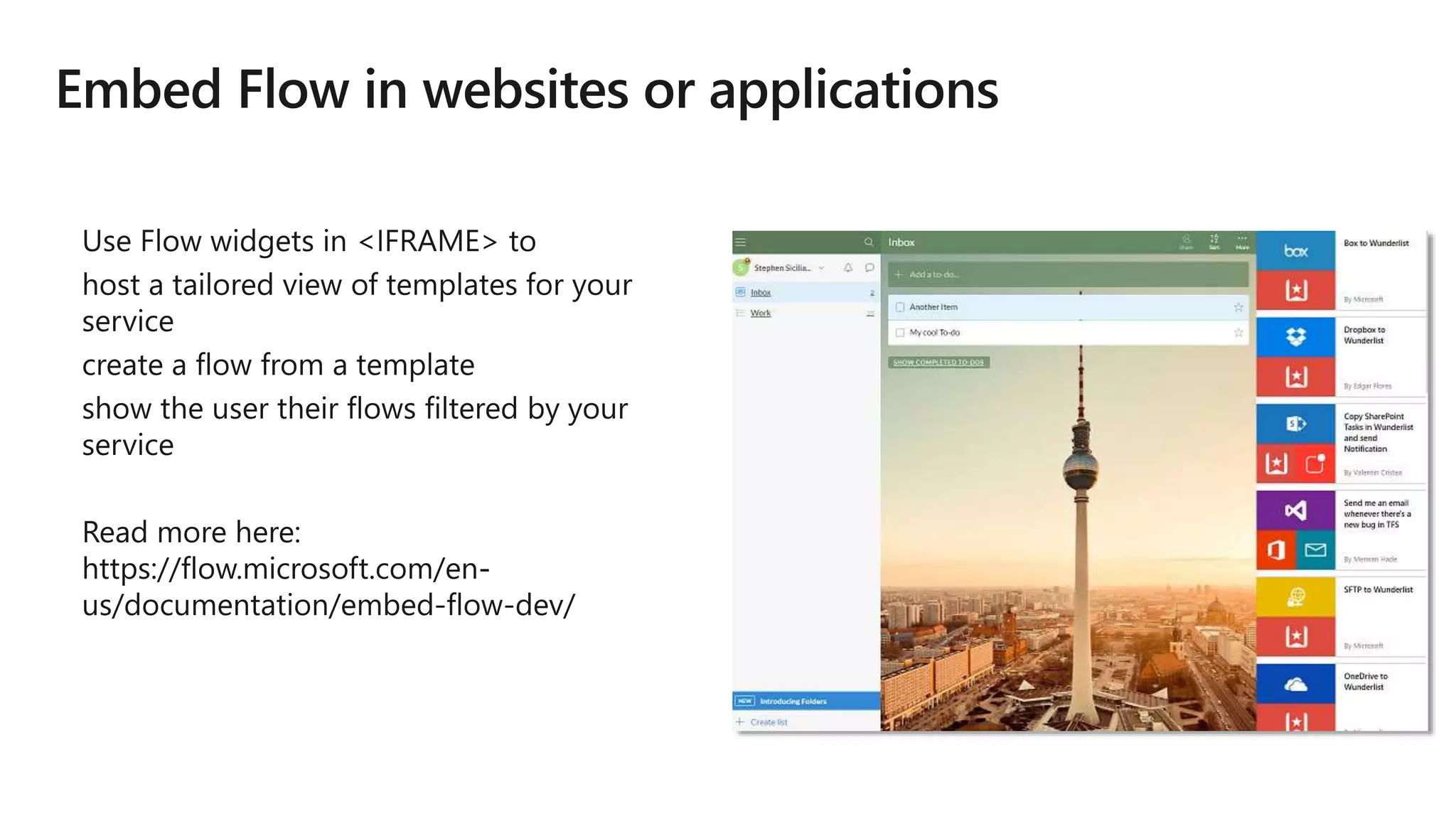Open the conversations speech bubble icon
The height and width of the screenshot is (819, 1456).
(x=869, y=268)
